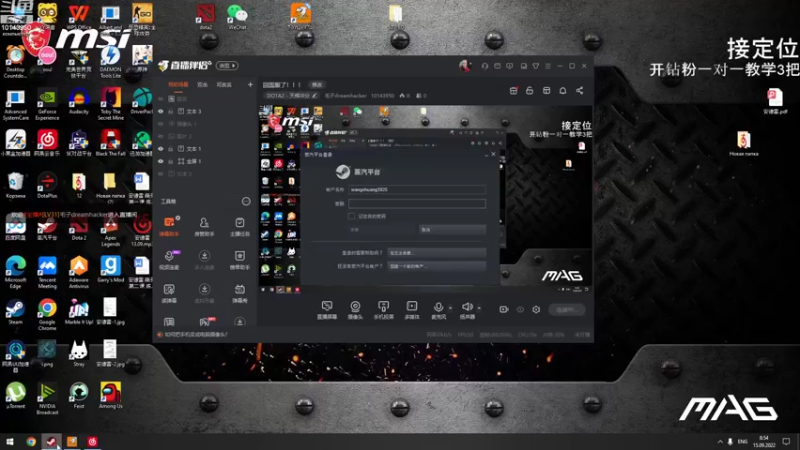This screenshot has height=450, width=800.
Task: Open the room manager assistant tool
Action: pyautogui.click(x=204, y=226)
